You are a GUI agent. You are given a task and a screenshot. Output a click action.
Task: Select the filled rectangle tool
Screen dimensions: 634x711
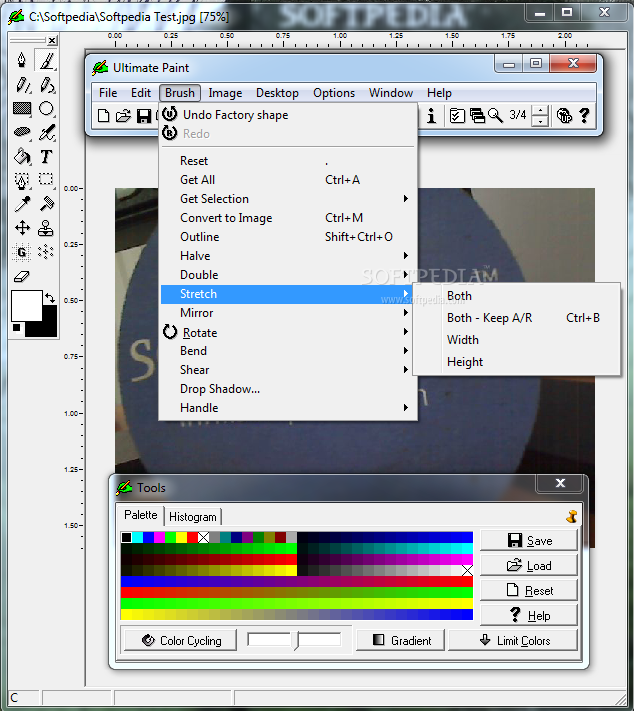(22, 108)
